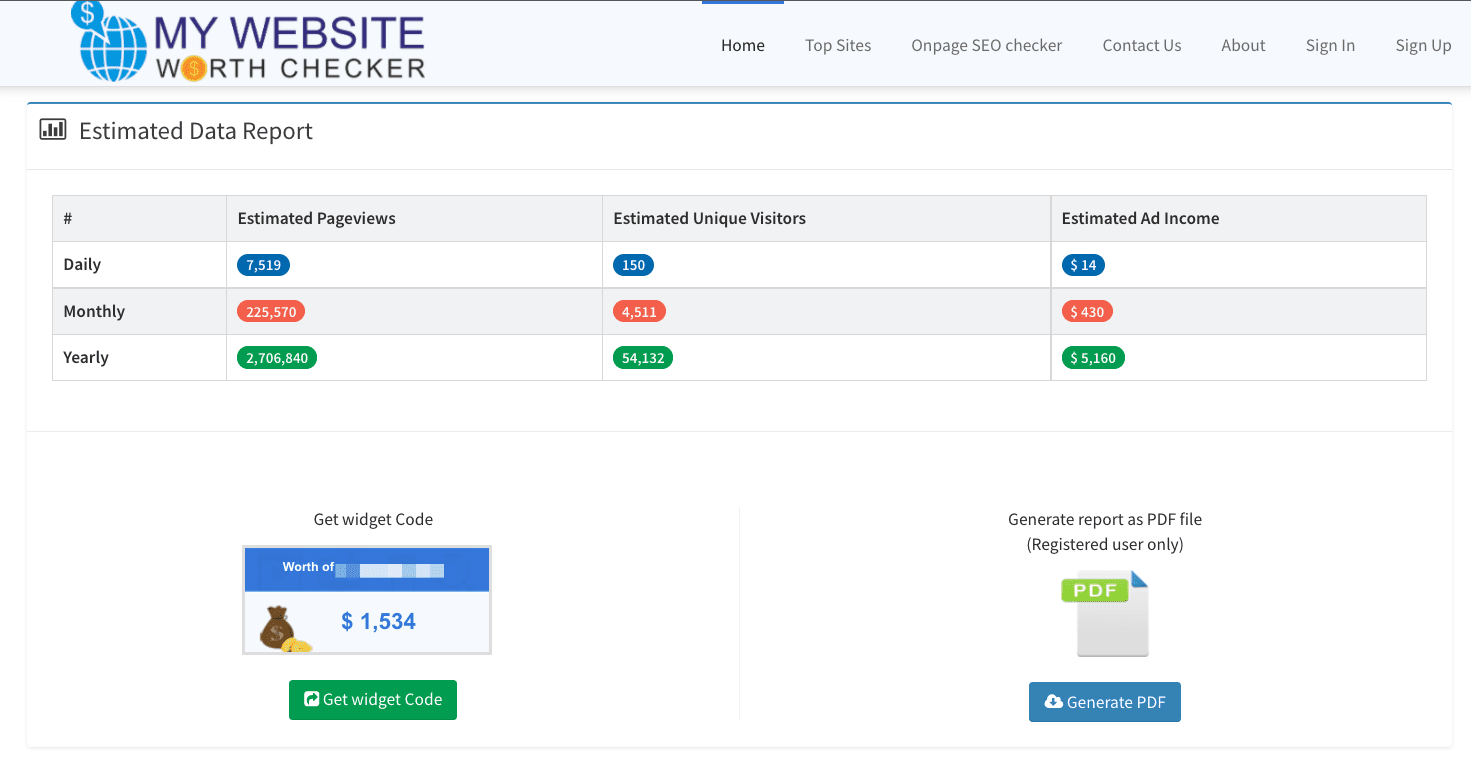The height and width of the screenshot is (763, 1471).
Task: Click the $1,534 worth widget preview
Action: click(366, 600)
